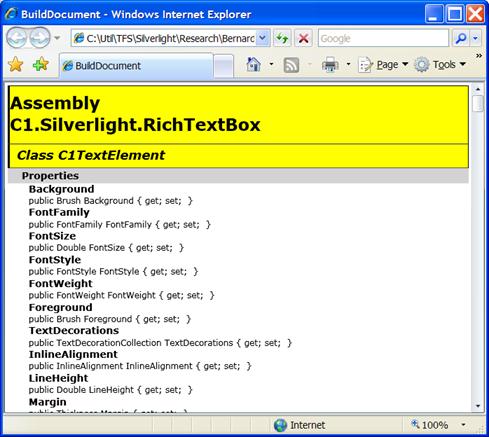The image size is (489, 437).
Task: Print the page with the printer icon
Action: (330, 64)
